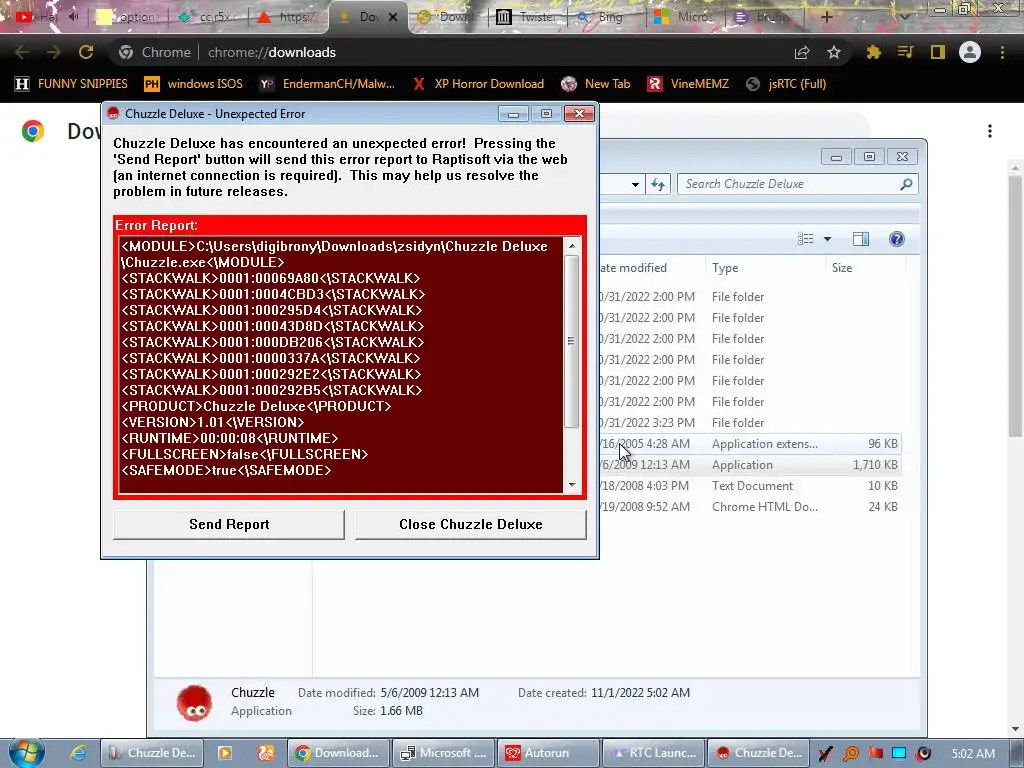Open the media controls icon in Chrome
The width and height of the screenshot is (1024, 768).
pyautogui.click(x=905, y=52)
